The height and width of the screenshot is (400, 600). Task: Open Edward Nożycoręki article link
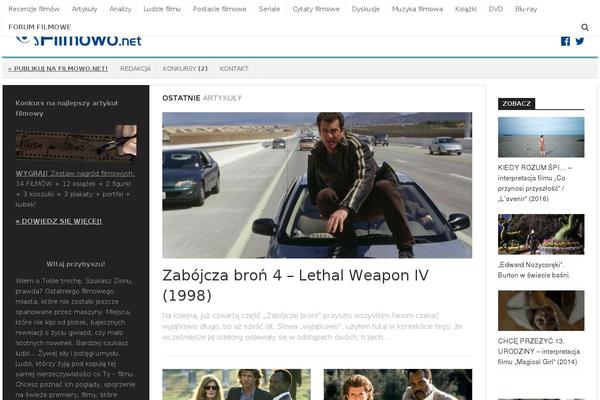(x=534, y=270)
